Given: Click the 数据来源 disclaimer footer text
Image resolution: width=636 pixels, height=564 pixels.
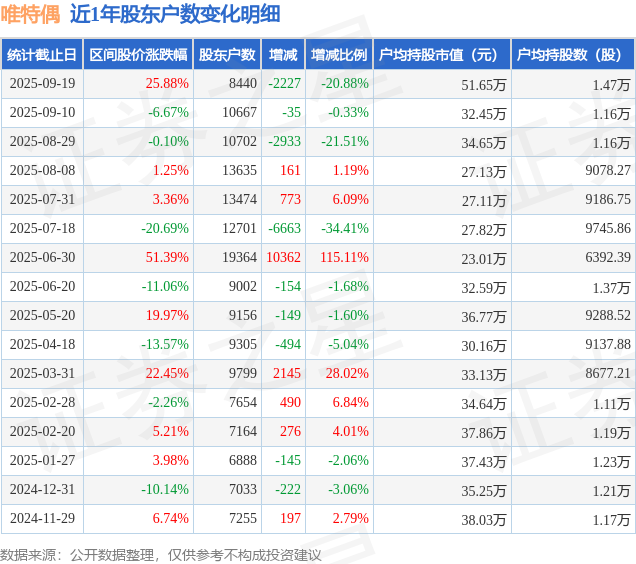Looking at the screenshot, I should click(x=161, y=555).
